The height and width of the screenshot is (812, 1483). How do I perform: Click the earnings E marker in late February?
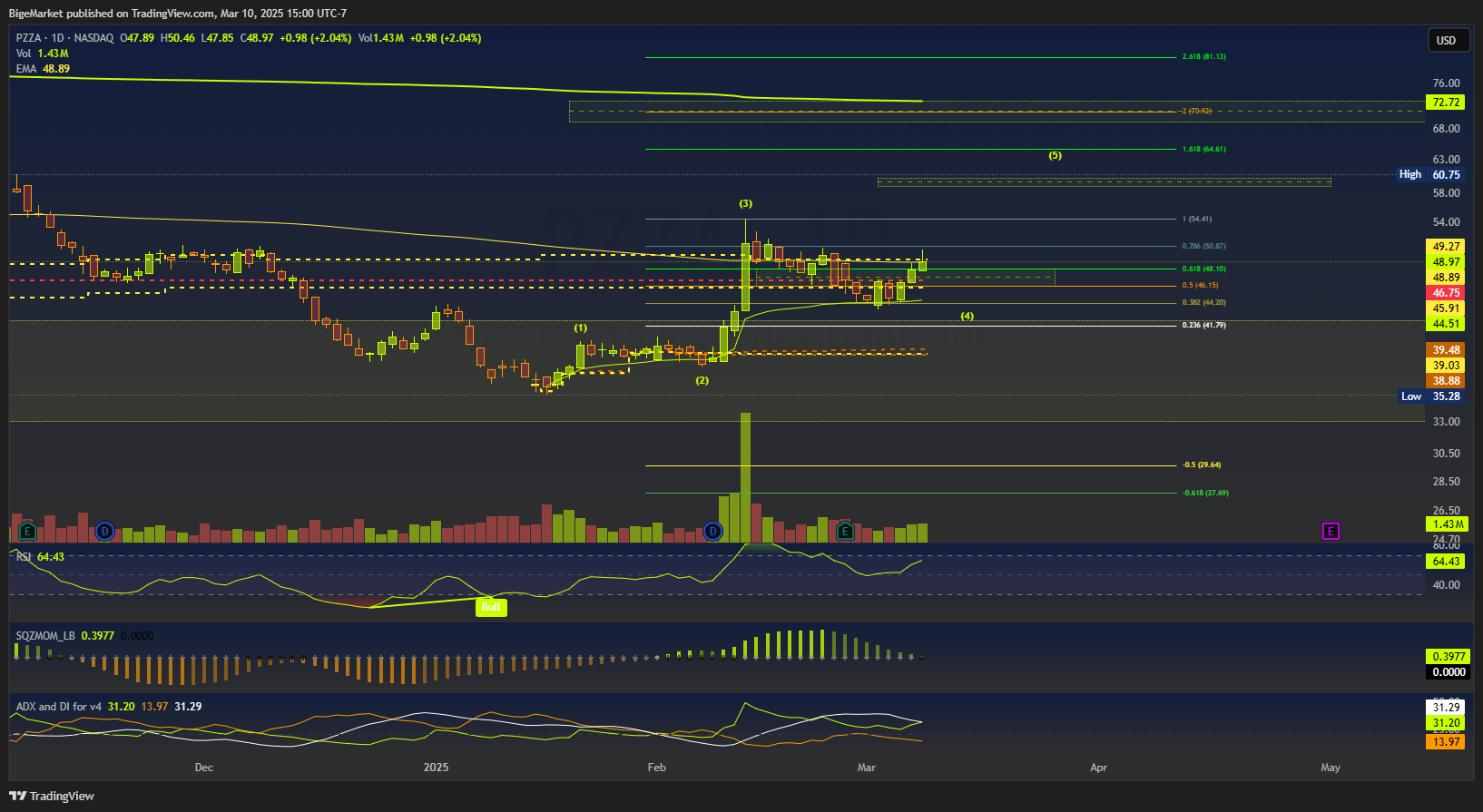pyautogui.click(x=845, y=531)
